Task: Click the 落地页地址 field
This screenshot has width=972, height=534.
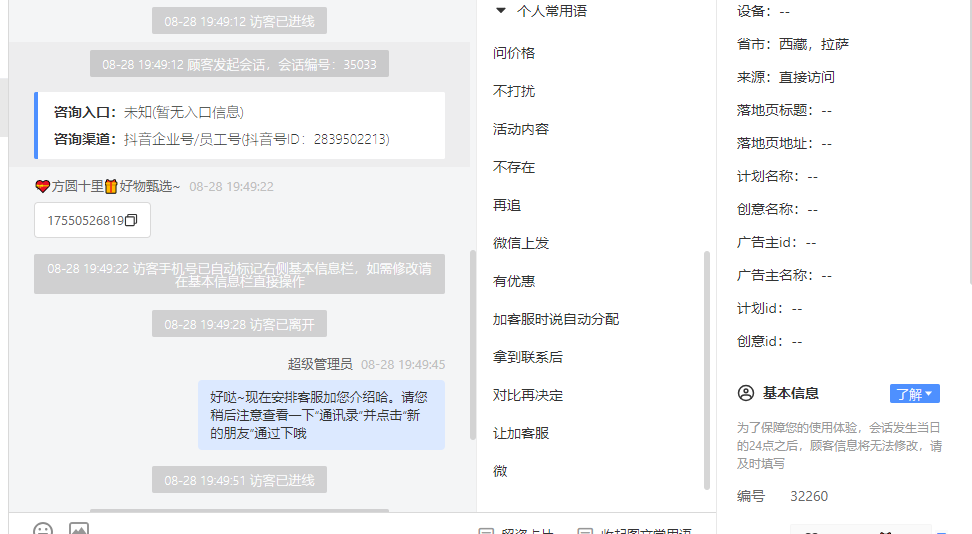Action: pyautogui.click(x=784, y=144)
